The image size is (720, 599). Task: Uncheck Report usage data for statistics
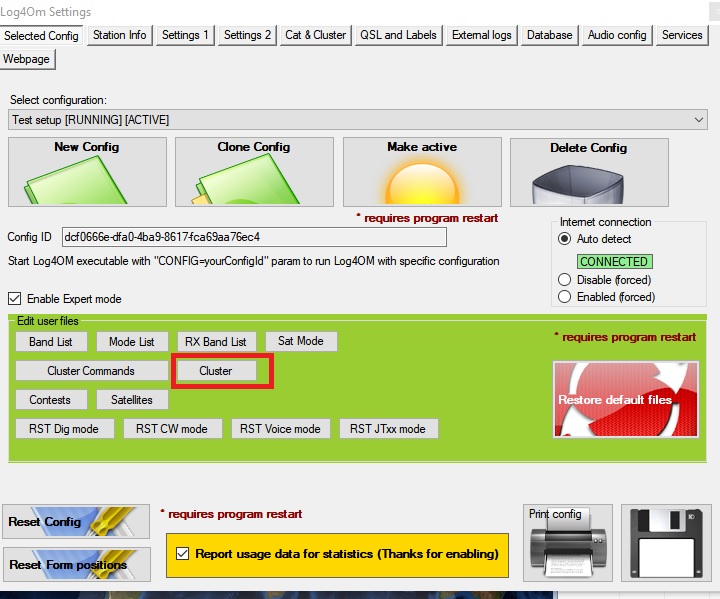tap(182, 554)
